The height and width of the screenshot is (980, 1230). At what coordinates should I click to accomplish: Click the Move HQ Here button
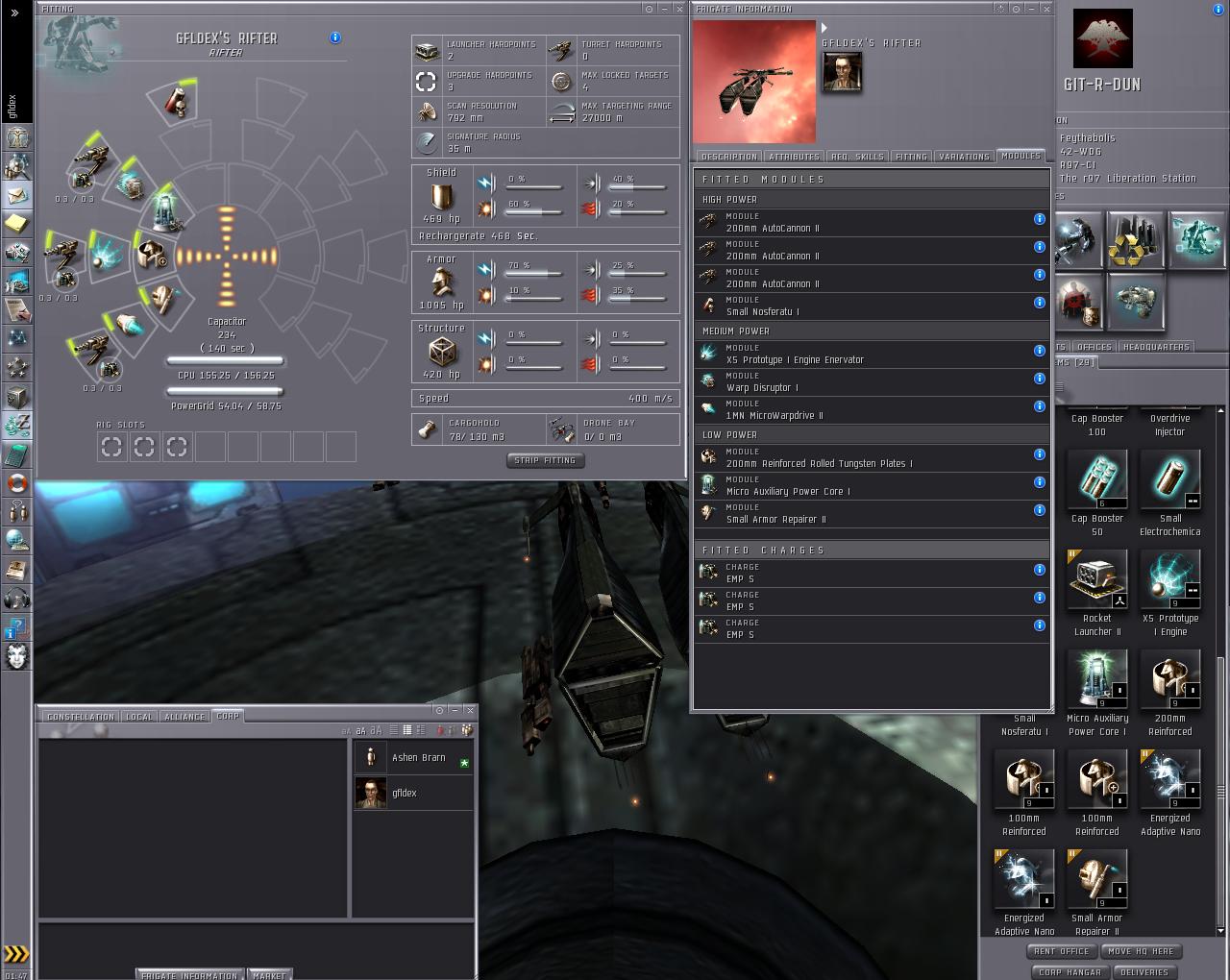click(1141, 952)
